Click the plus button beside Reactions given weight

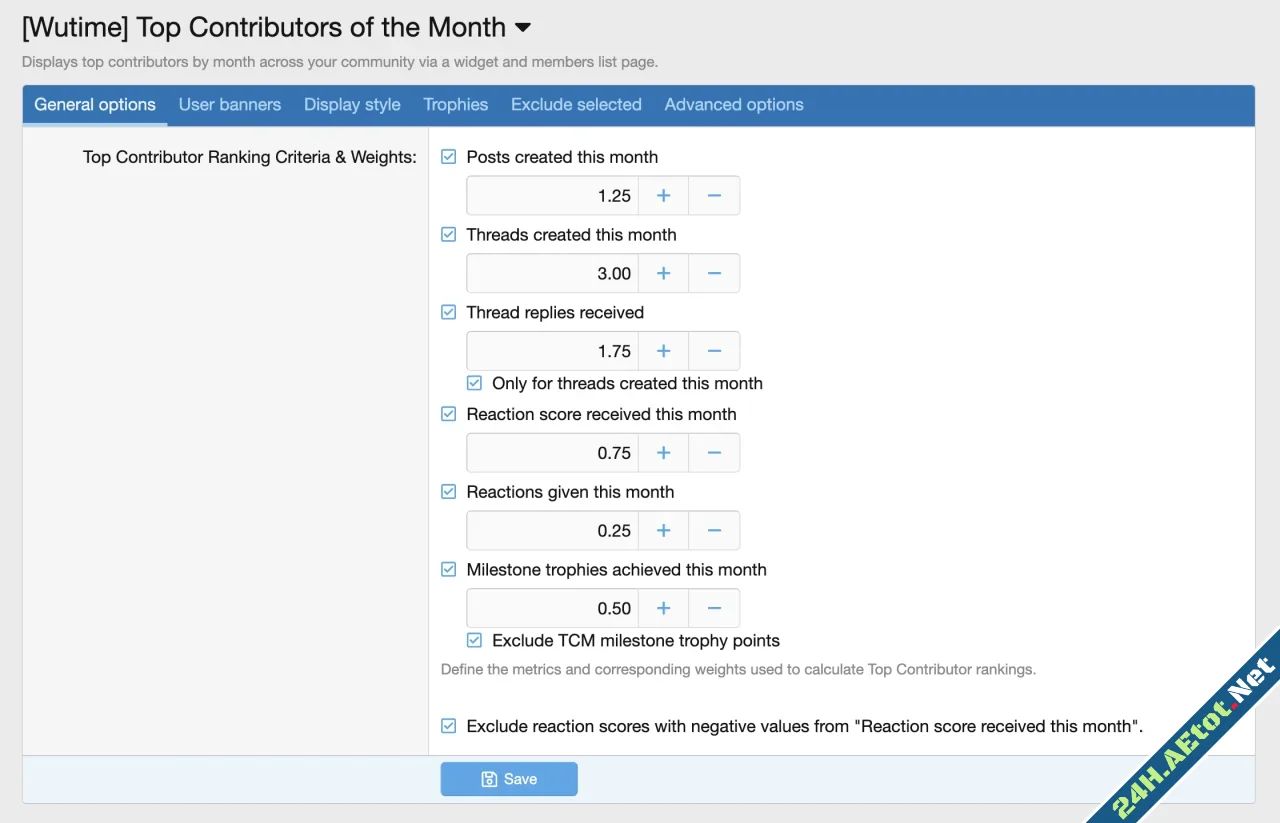click(x=663, y=530)
